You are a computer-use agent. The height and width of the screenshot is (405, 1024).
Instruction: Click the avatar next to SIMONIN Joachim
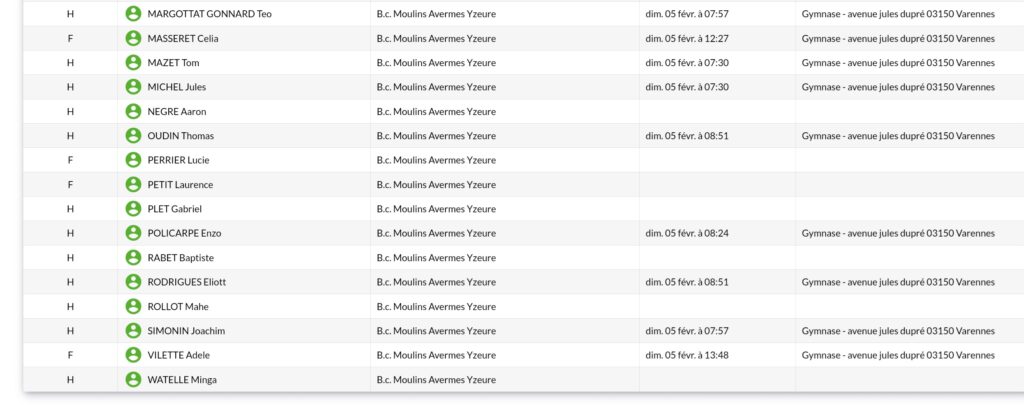click(133, 331)
